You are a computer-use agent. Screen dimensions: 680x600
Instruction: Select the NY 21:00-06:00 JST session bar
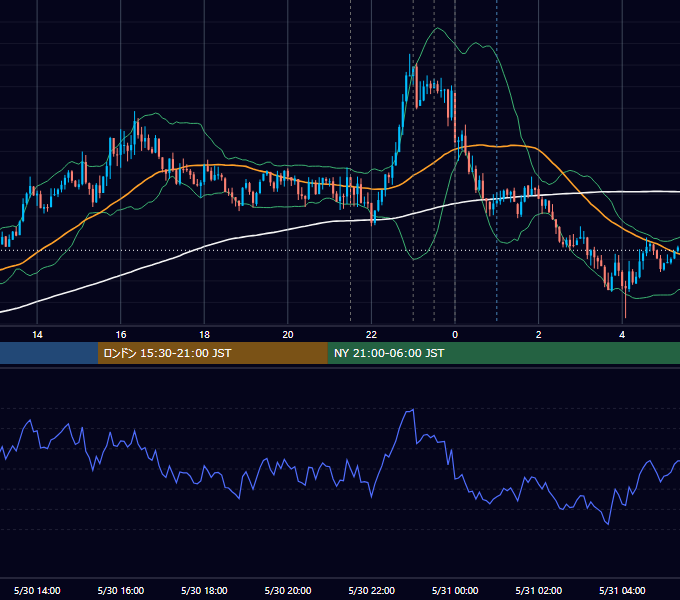(x=503, y=353)
